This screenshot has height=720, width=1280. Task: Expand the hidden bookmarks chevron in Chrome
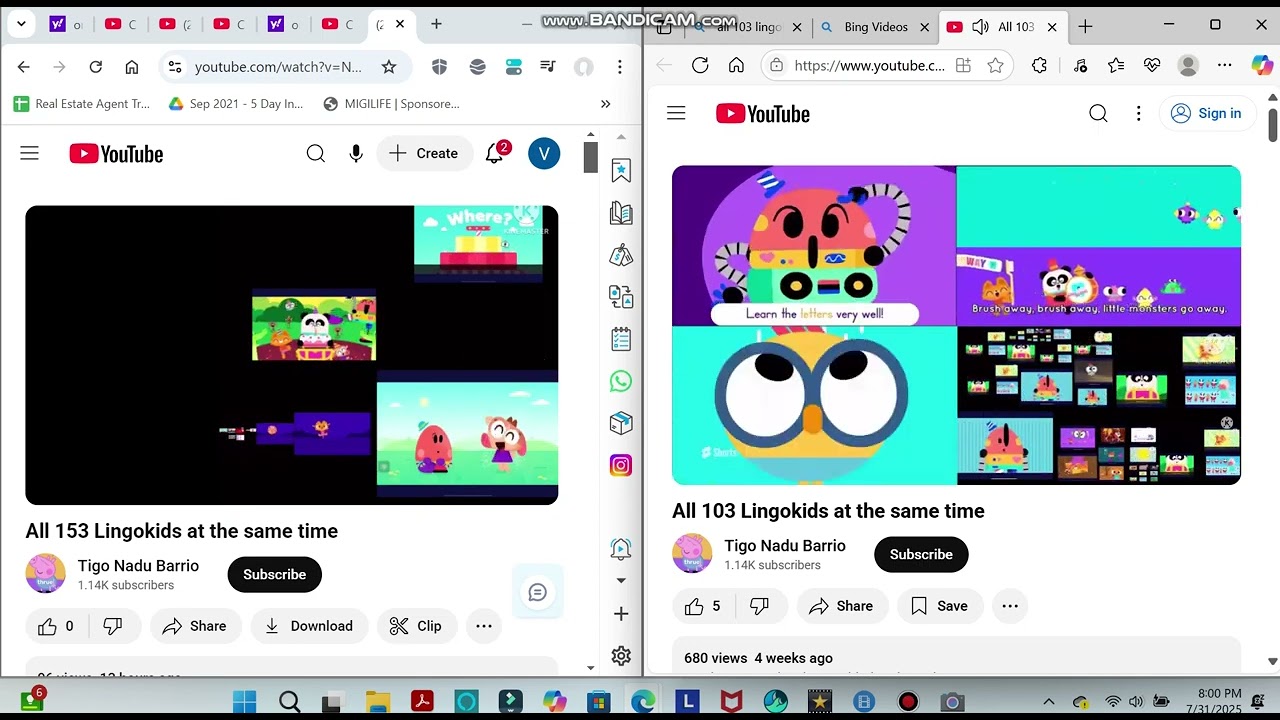(x=605, y=104)
